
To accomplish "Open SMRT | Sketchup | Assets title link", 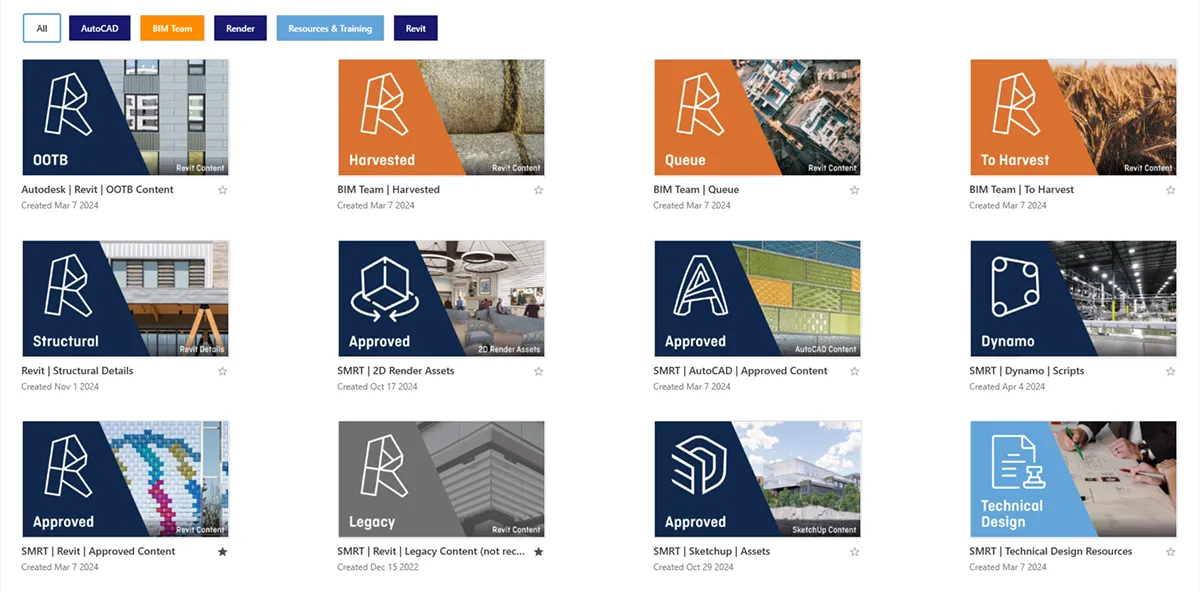I will [712, 552].
